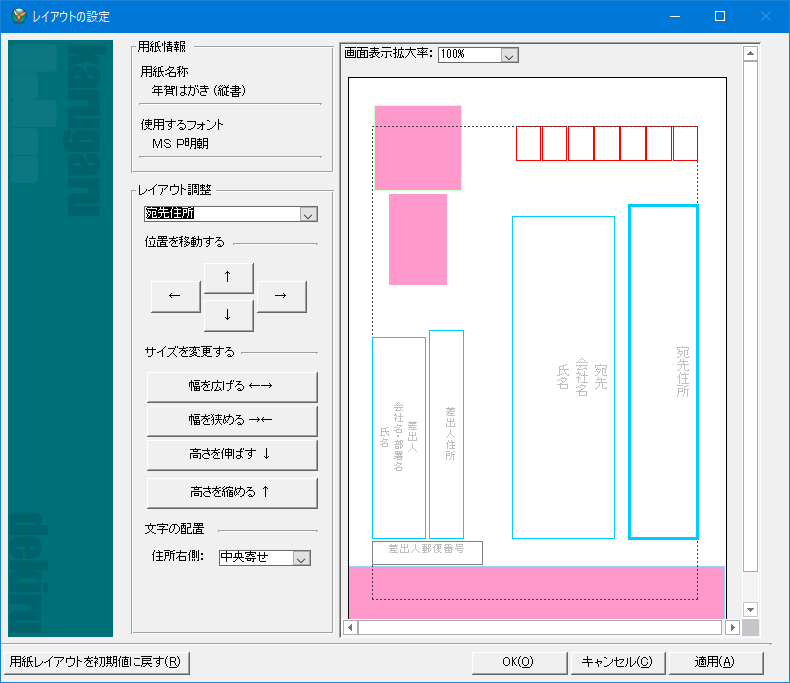Move selected item down with ↓ button
Image resolution: width=790 pixels, height=683 pixels.
(228, 315)
